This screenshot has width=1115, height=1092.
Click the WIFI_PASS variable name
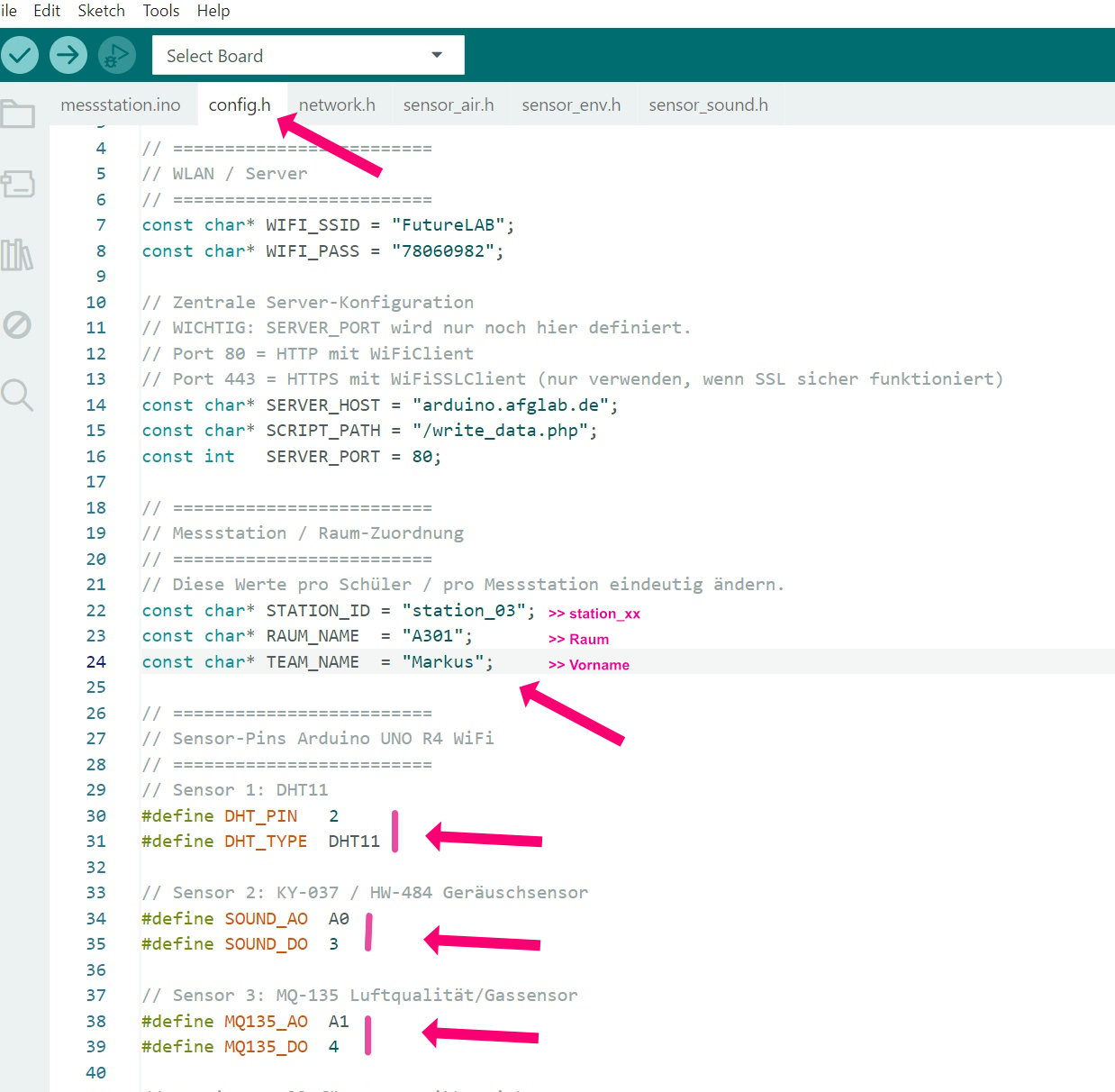313,251
